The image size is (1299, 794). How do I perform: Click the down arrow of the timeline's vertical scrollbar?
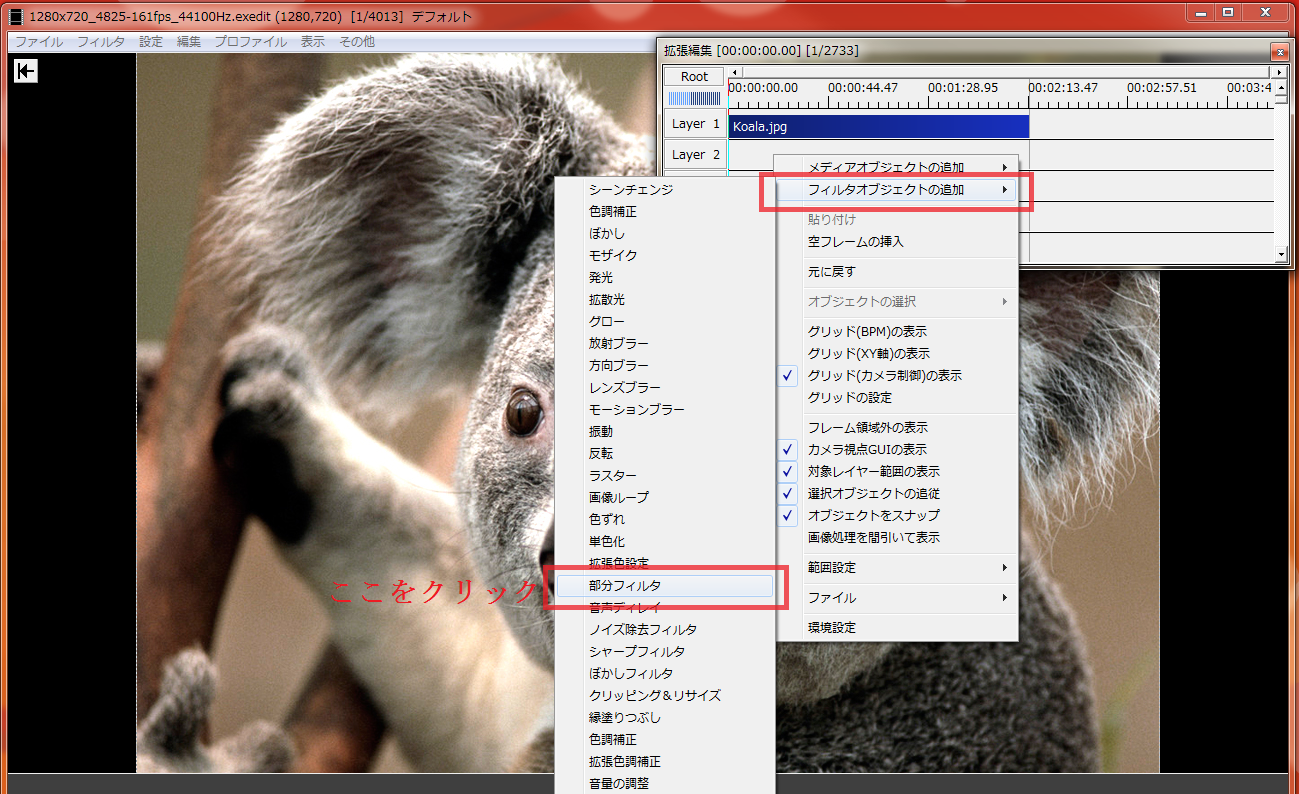pyautogui.click(x=1282, y=255)
